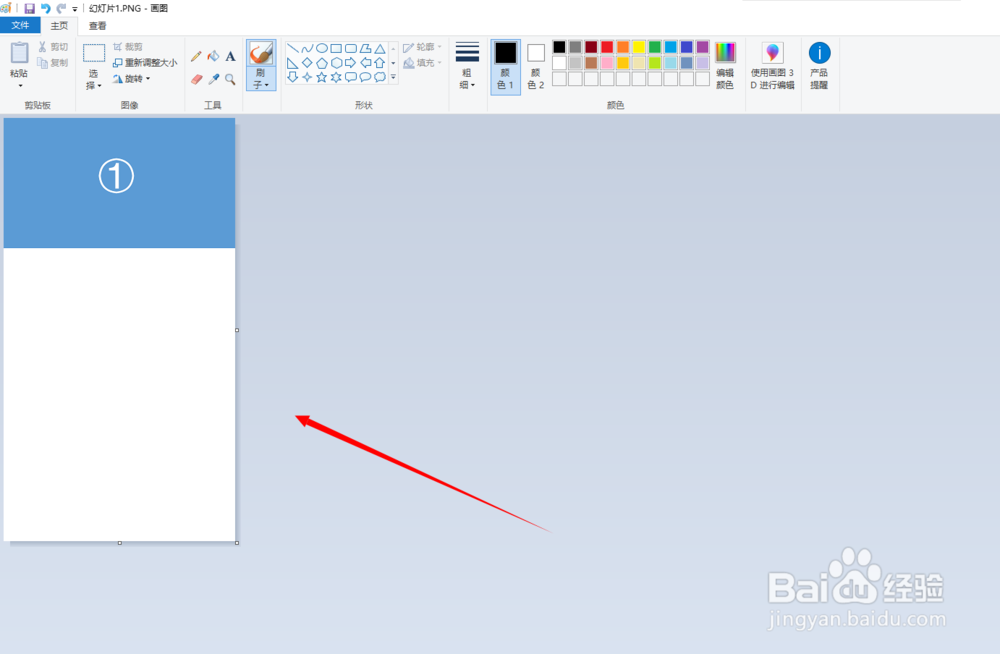Select the Pencil tool

coord(196,57)
